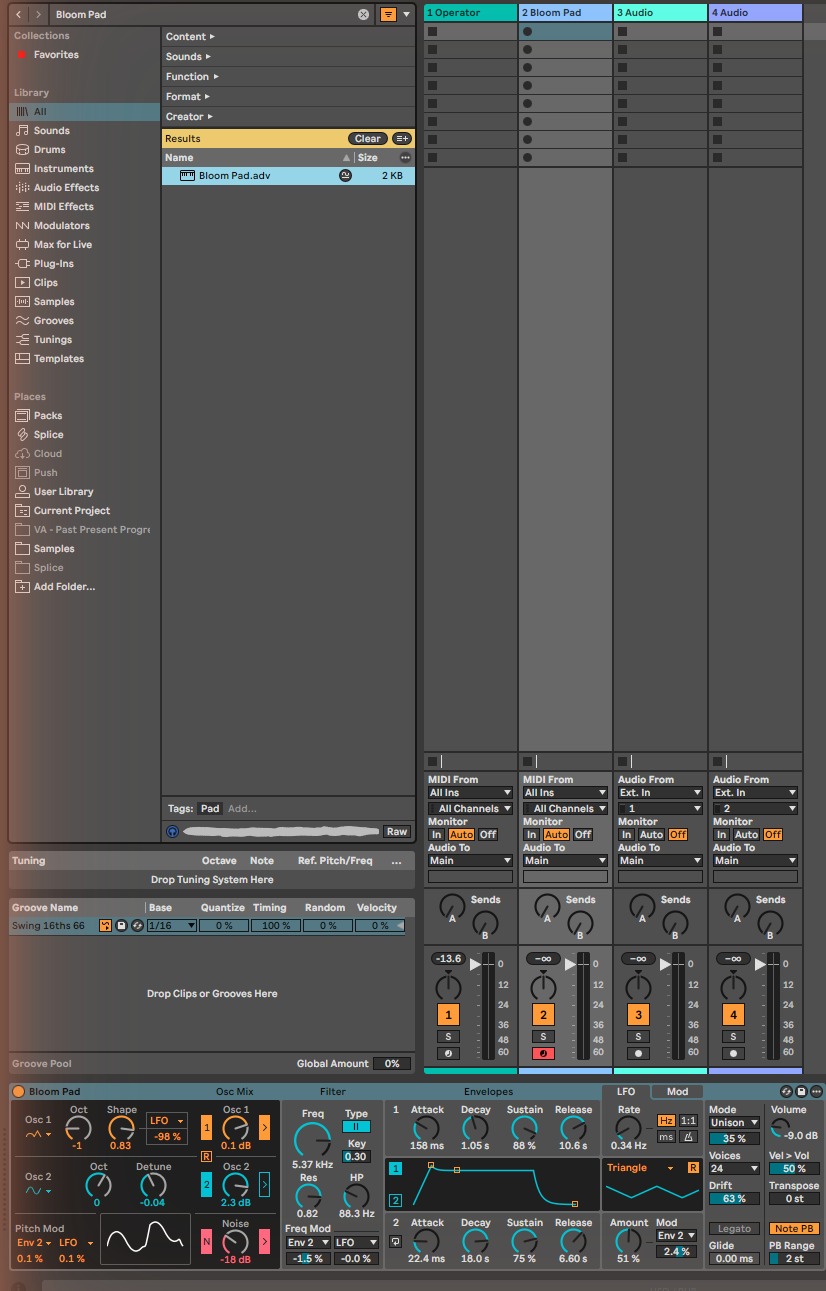Toggle the Bloom Pad device on/off
826x1291 pixels.
pyautogui.click(x=18, y=1091)
